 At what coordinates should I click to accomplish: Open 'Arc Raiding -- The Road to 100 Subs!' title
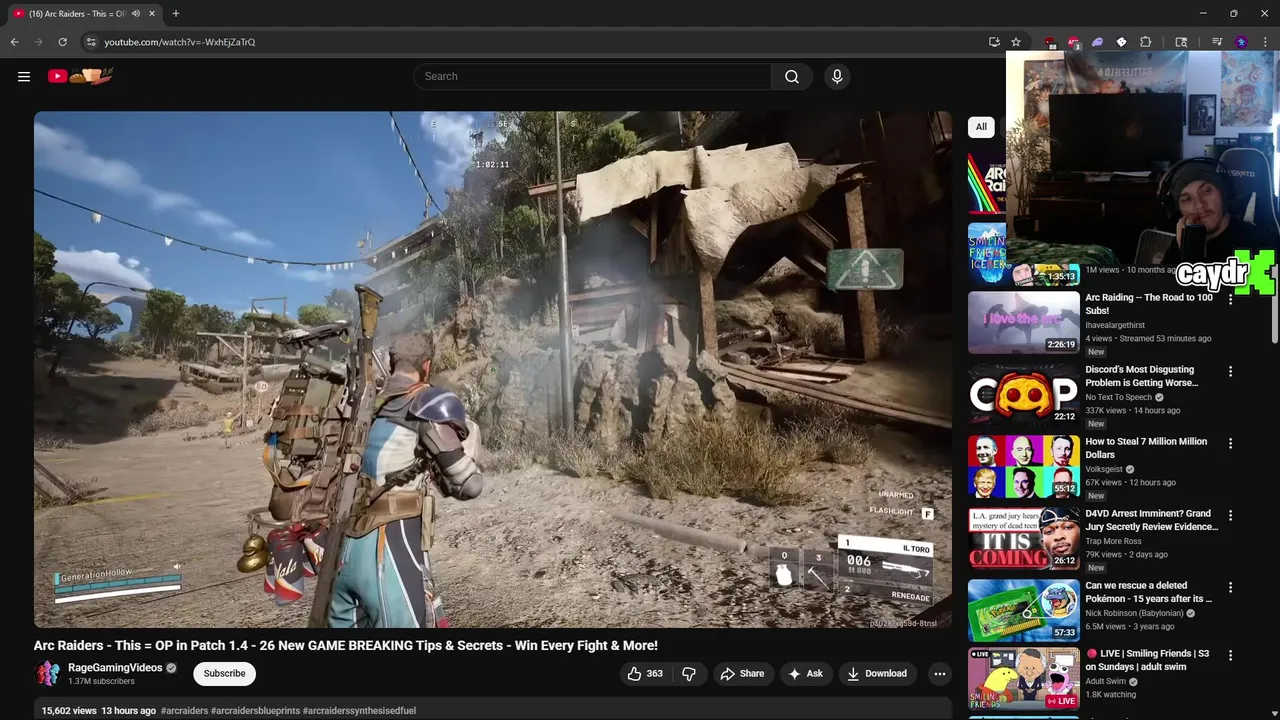coord(1149,304)
